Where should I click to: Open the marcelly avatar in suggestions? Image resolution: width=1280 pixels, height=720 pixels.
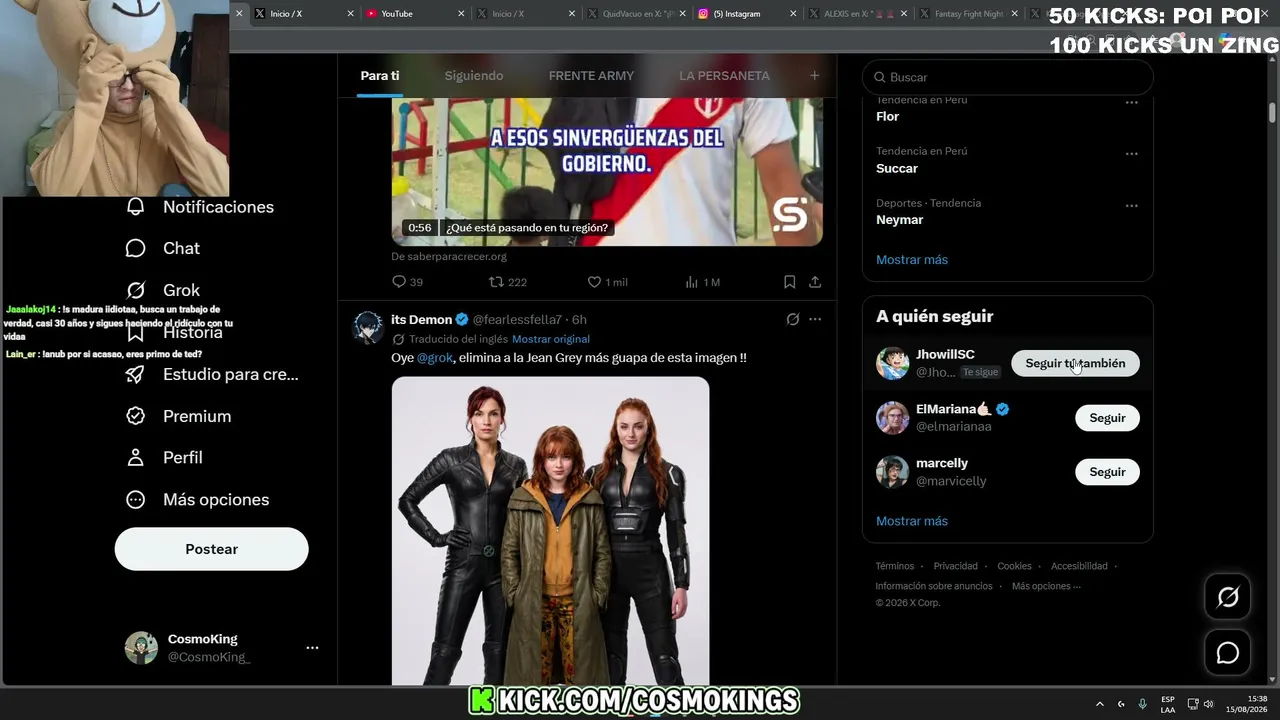point(893,471)
